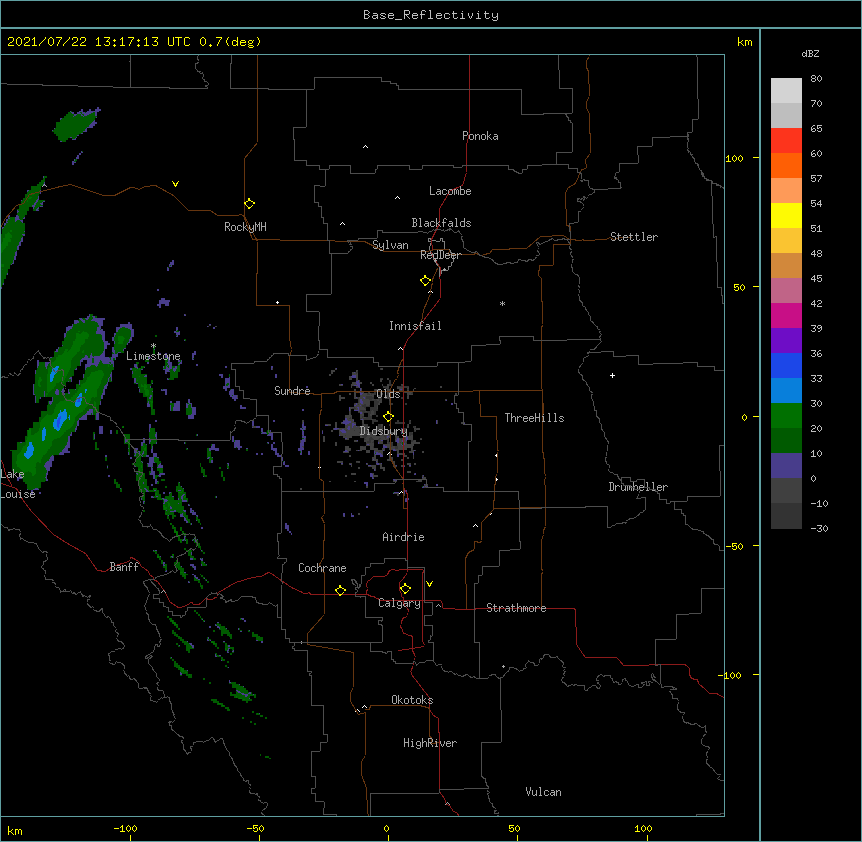Click the Limestone label
The image size is (862, 842).
click(153, 356)
